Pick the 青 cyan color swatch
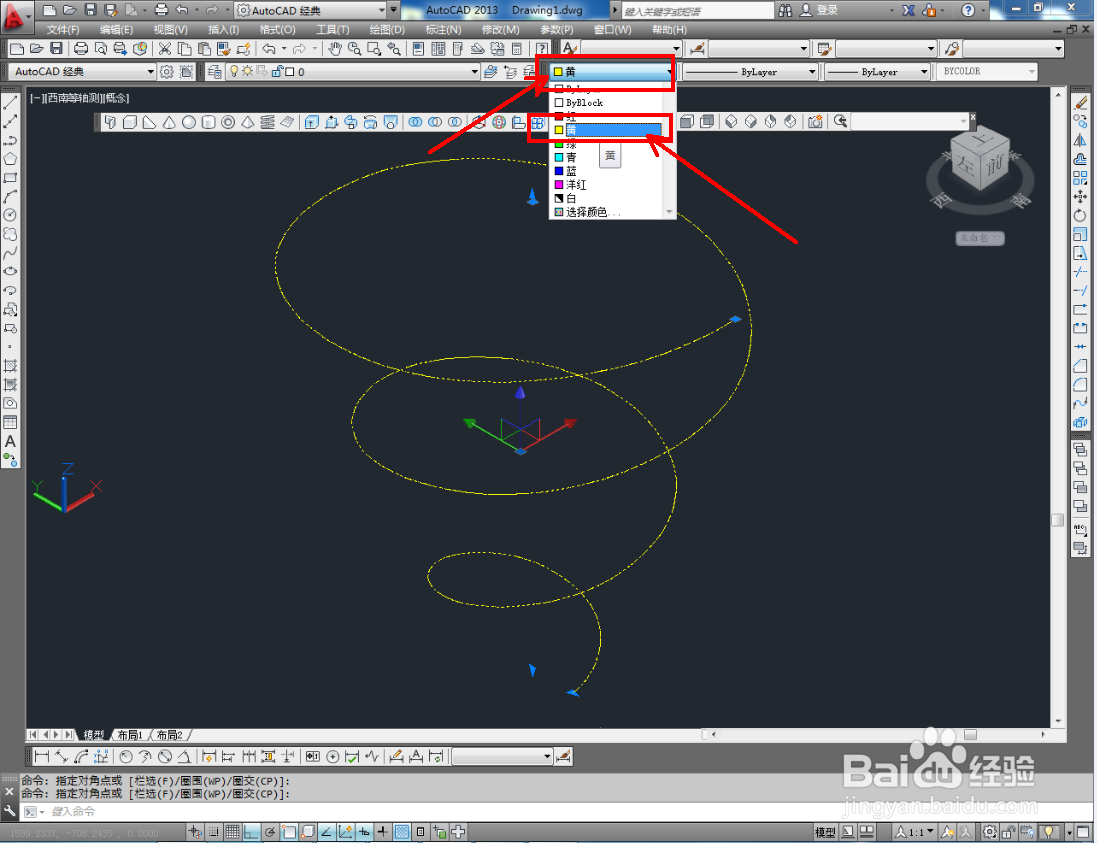1097x843 pixels. pos(559,157)
